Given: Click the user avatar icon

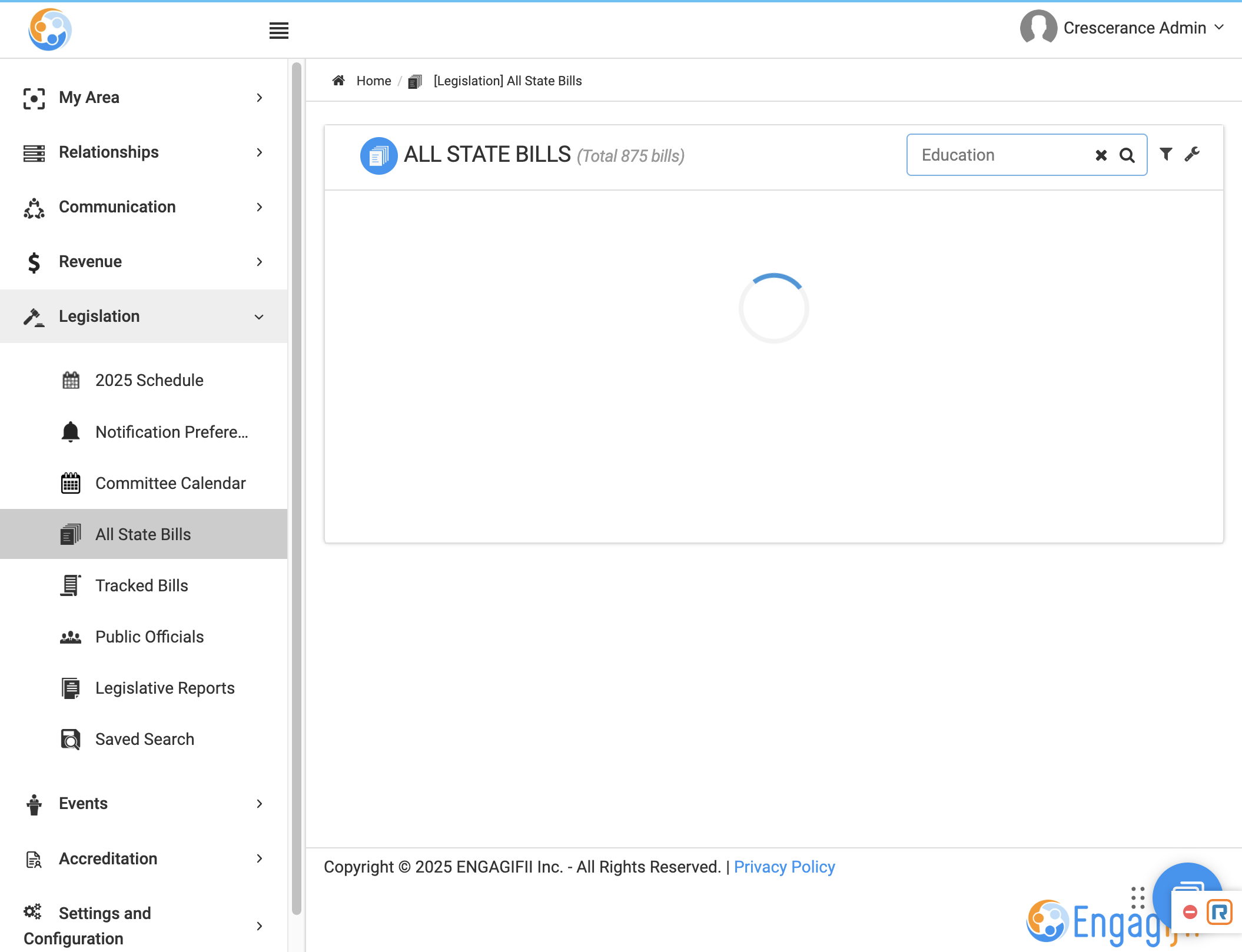Looking at the screenshot, I should click(x=1038, y=27).
